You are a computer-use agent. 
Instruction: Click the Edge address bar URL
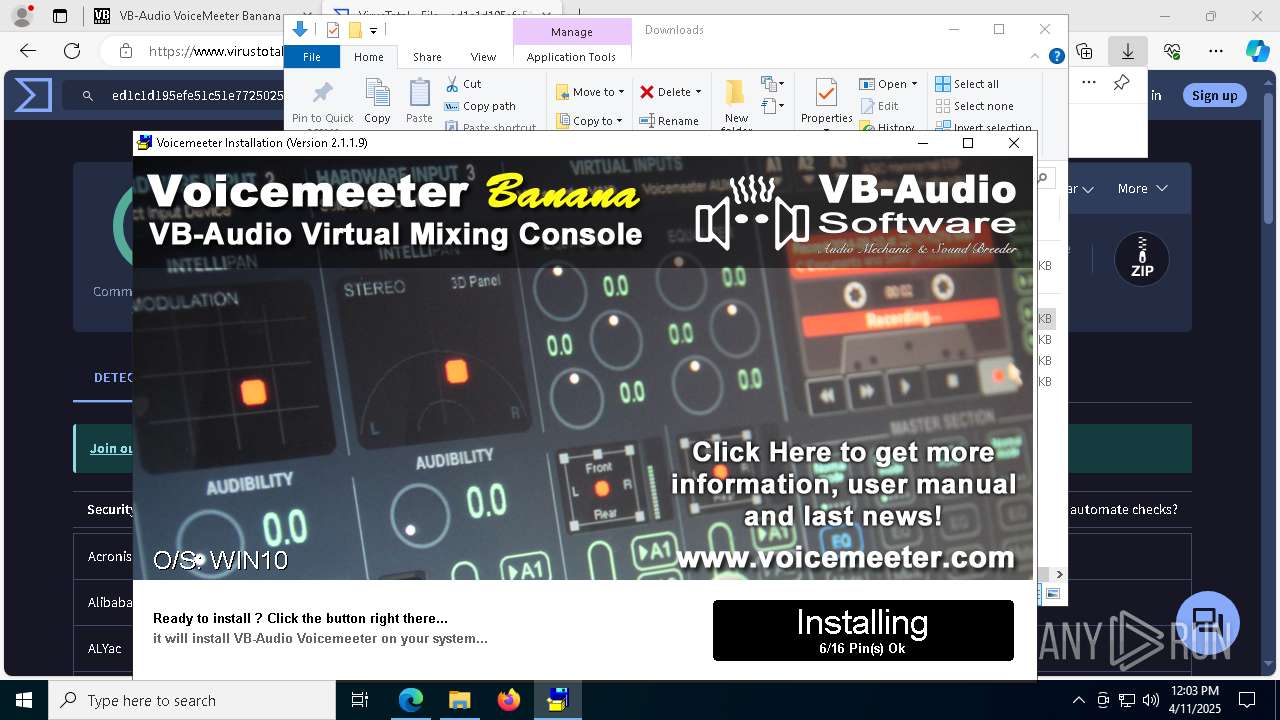(215, 51)
